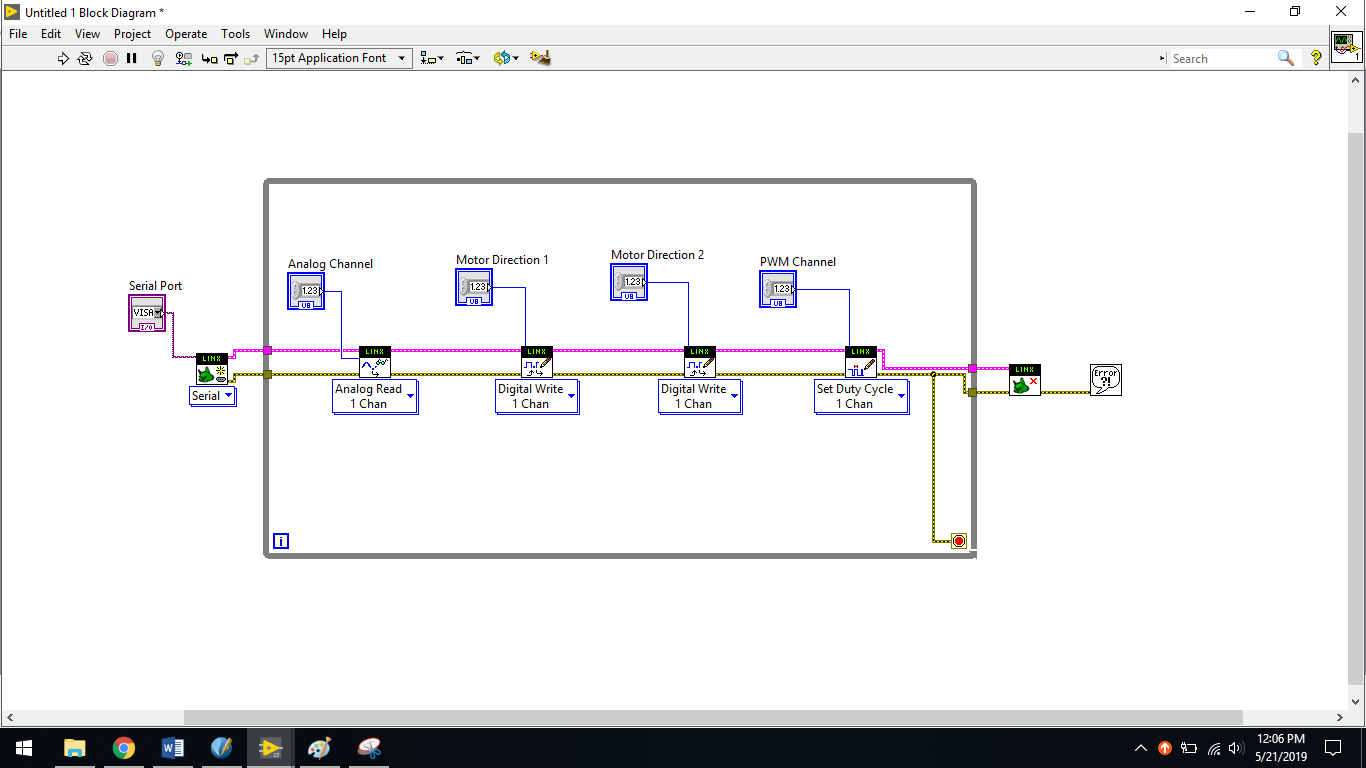The image size is (1366, 768).
Task: Select the second LINX Digital Write node
Action: pos(700,362)
